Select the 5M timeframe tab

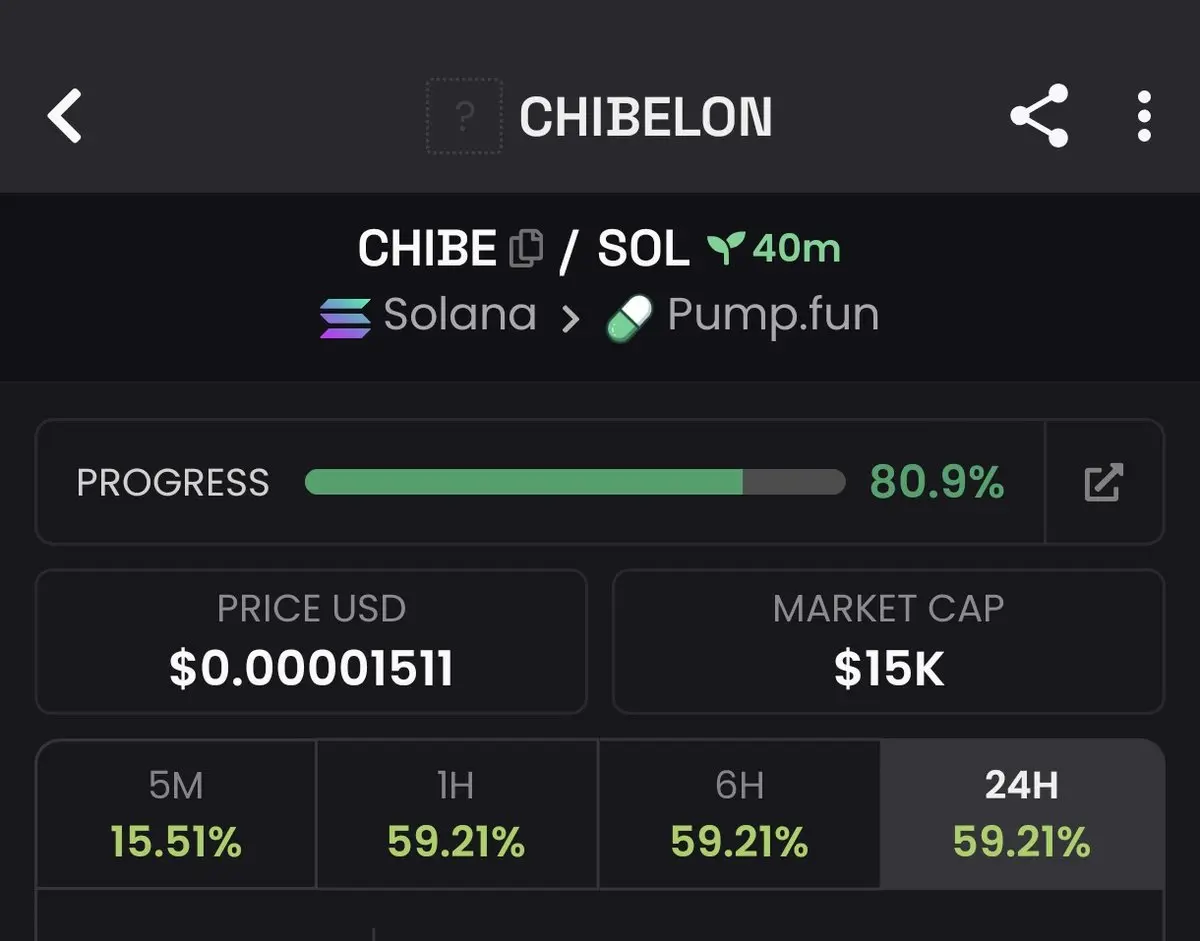coord(176,814)
